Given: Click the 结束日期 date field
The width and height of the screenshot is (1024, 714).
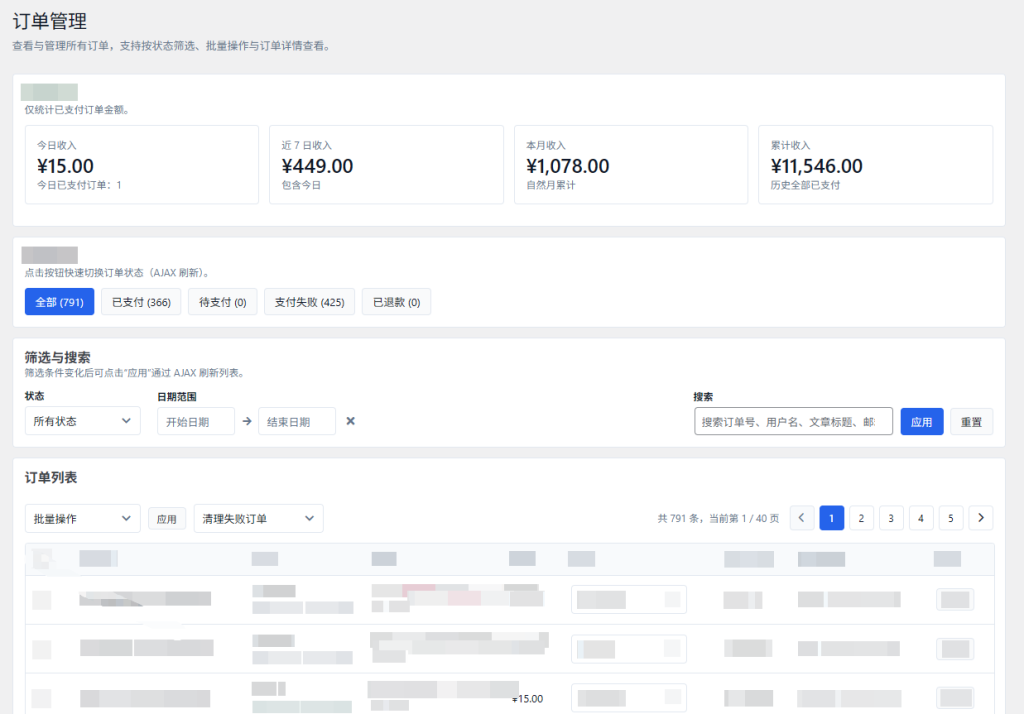Looking at the screenshot, I should tap(297, 421).
